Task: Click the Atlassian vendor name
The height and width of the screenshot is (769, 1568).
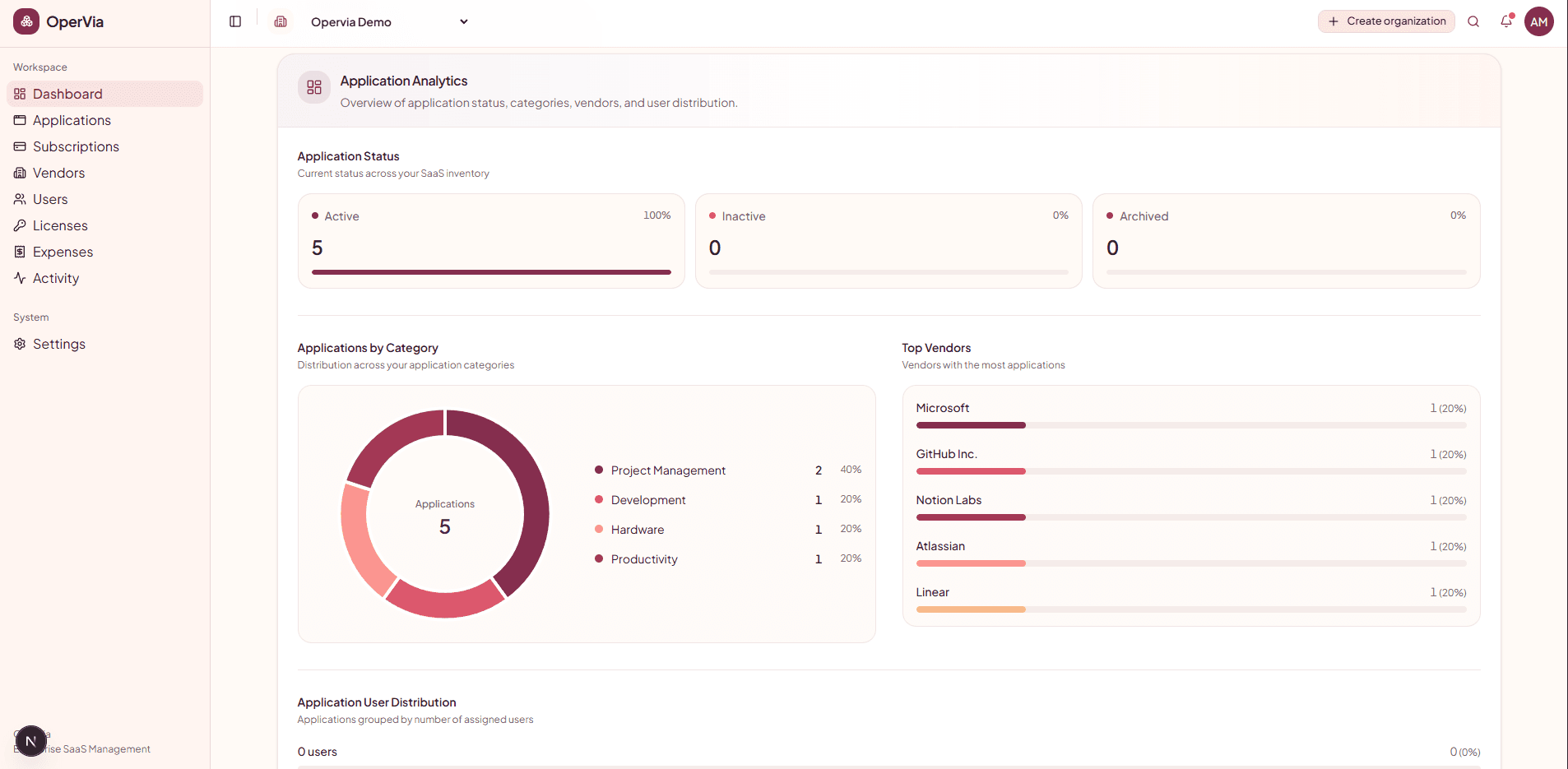Action: (x=940, y=546)
